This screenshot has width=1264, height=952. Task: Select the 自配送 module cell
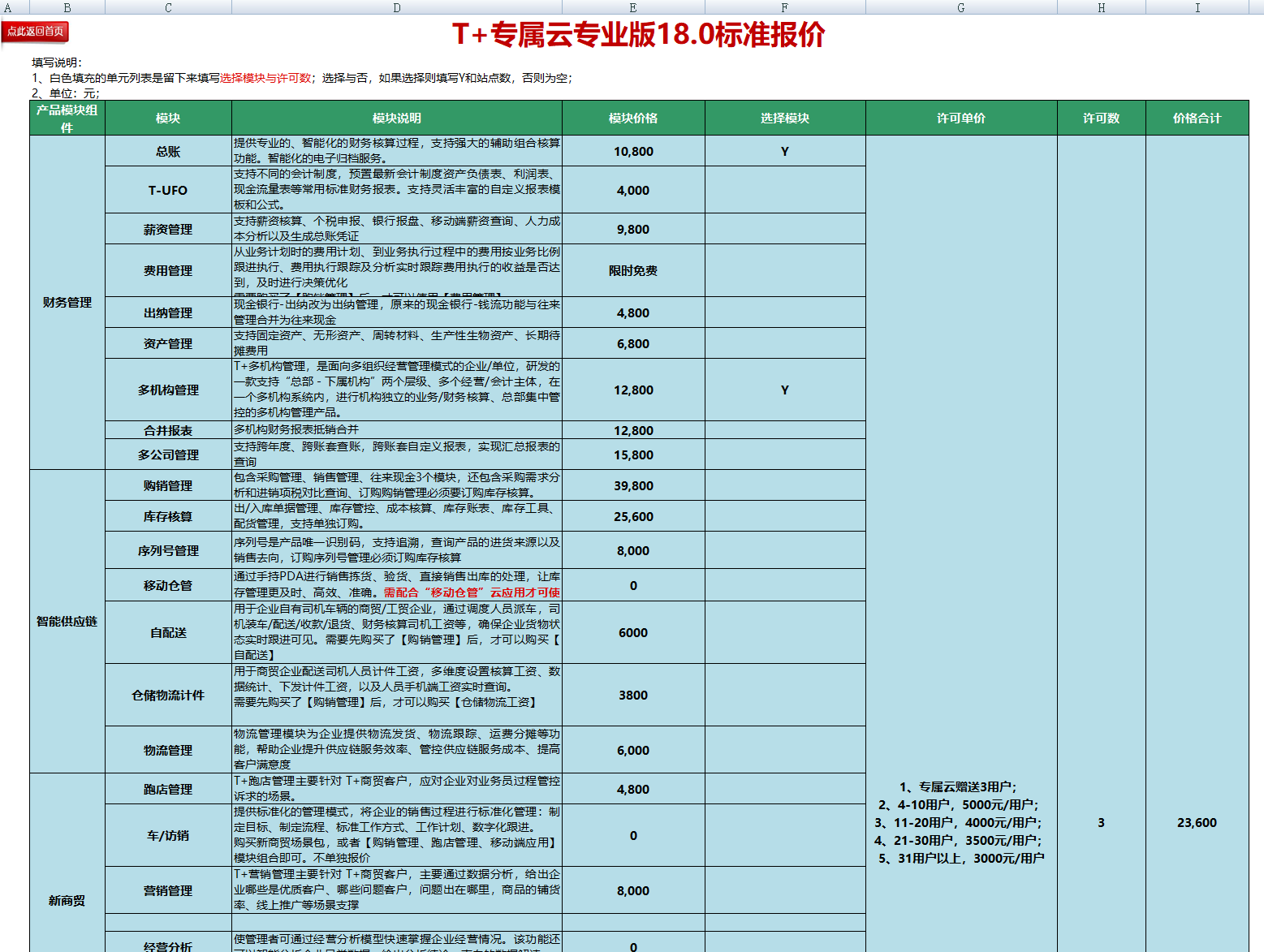click(168, 632)
